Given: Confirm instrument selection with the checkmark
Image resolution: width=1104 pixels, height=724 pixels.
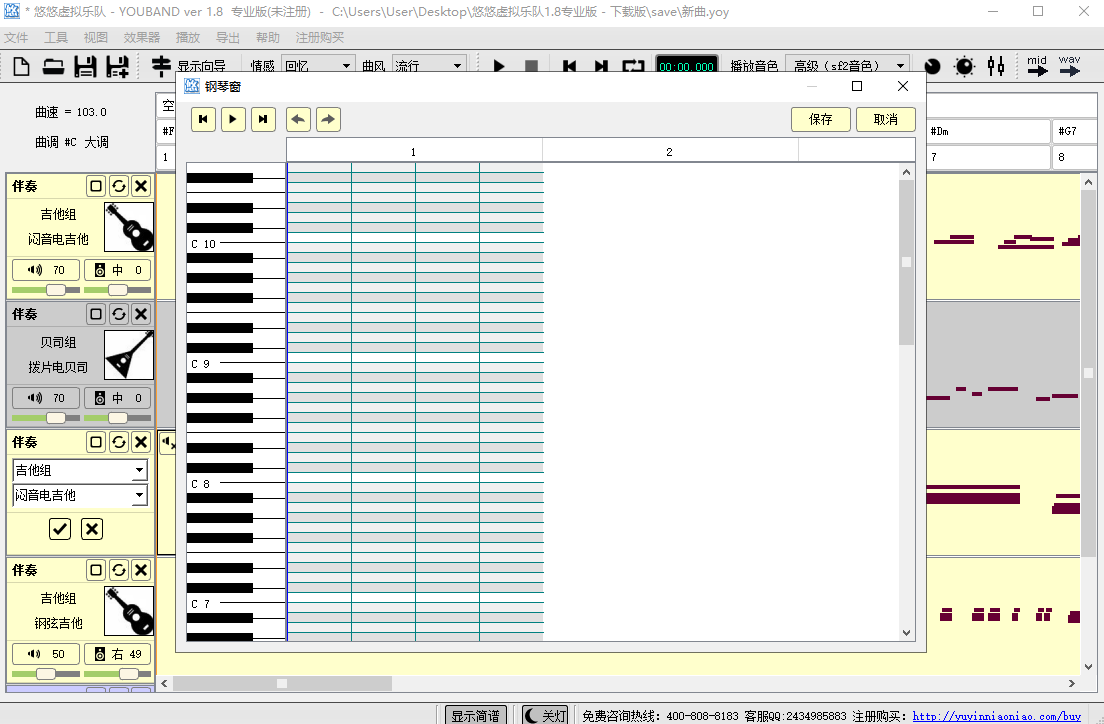Looking at the screenshot, I should coord(60,529).
